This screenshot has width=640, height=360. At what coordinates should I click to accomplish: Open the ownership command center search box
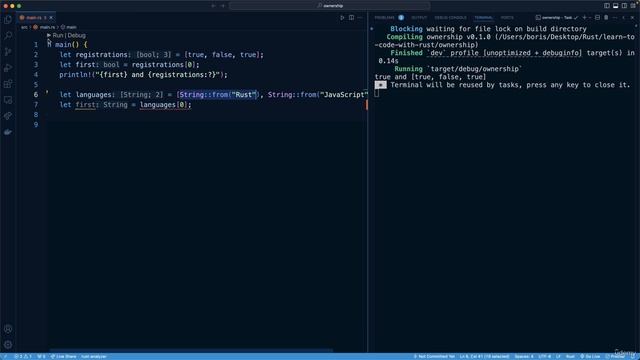point(330,6)
